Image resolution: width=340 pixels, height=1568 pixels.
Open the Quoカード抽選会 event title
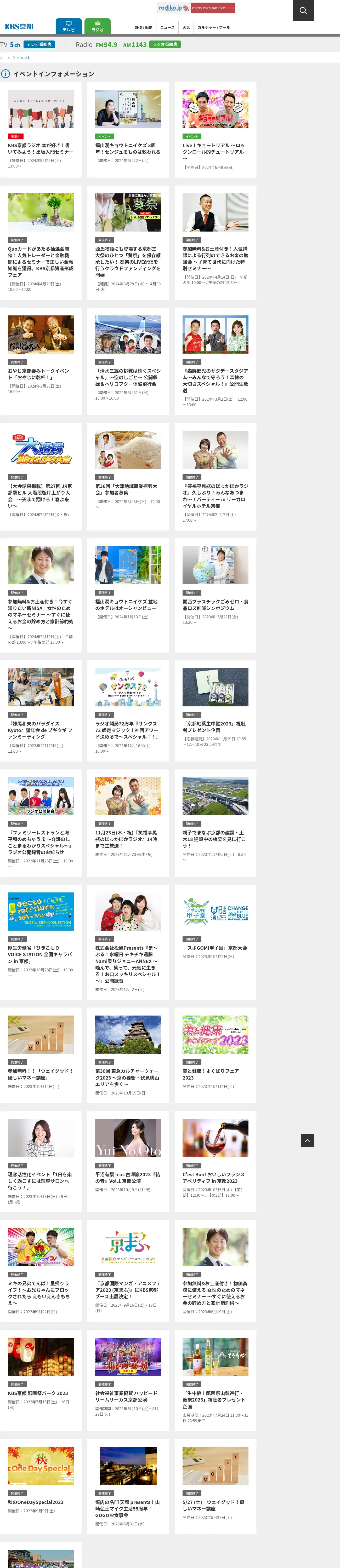[41, 262]
